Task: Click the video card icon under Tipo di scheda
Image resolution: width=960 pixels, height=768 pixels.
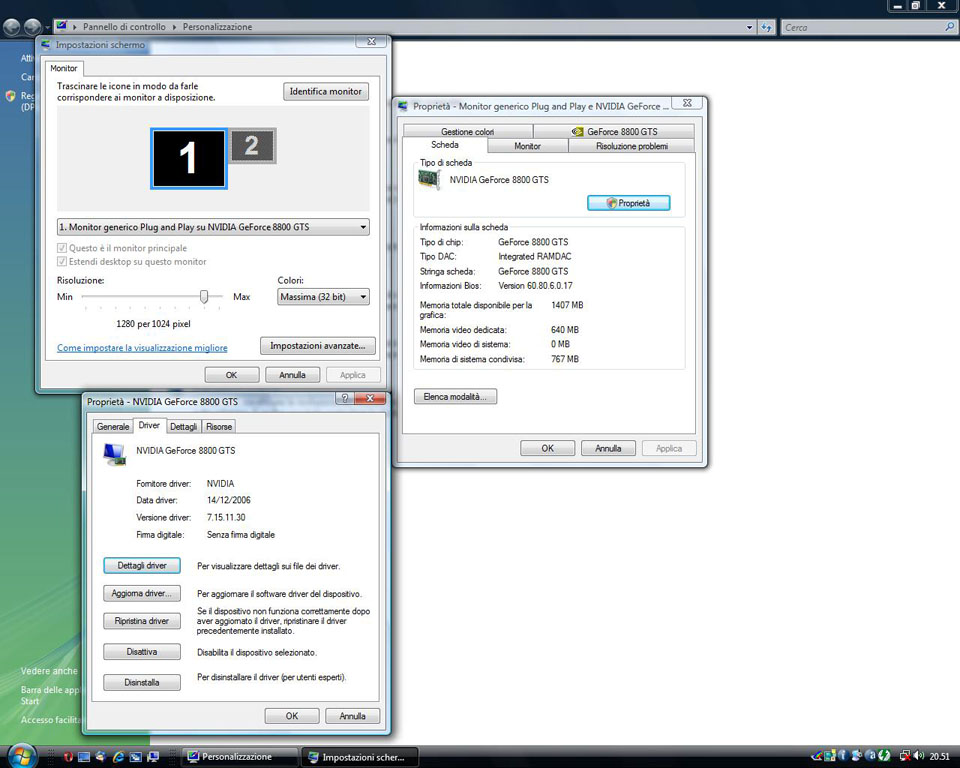Action: tap(429, 179)
